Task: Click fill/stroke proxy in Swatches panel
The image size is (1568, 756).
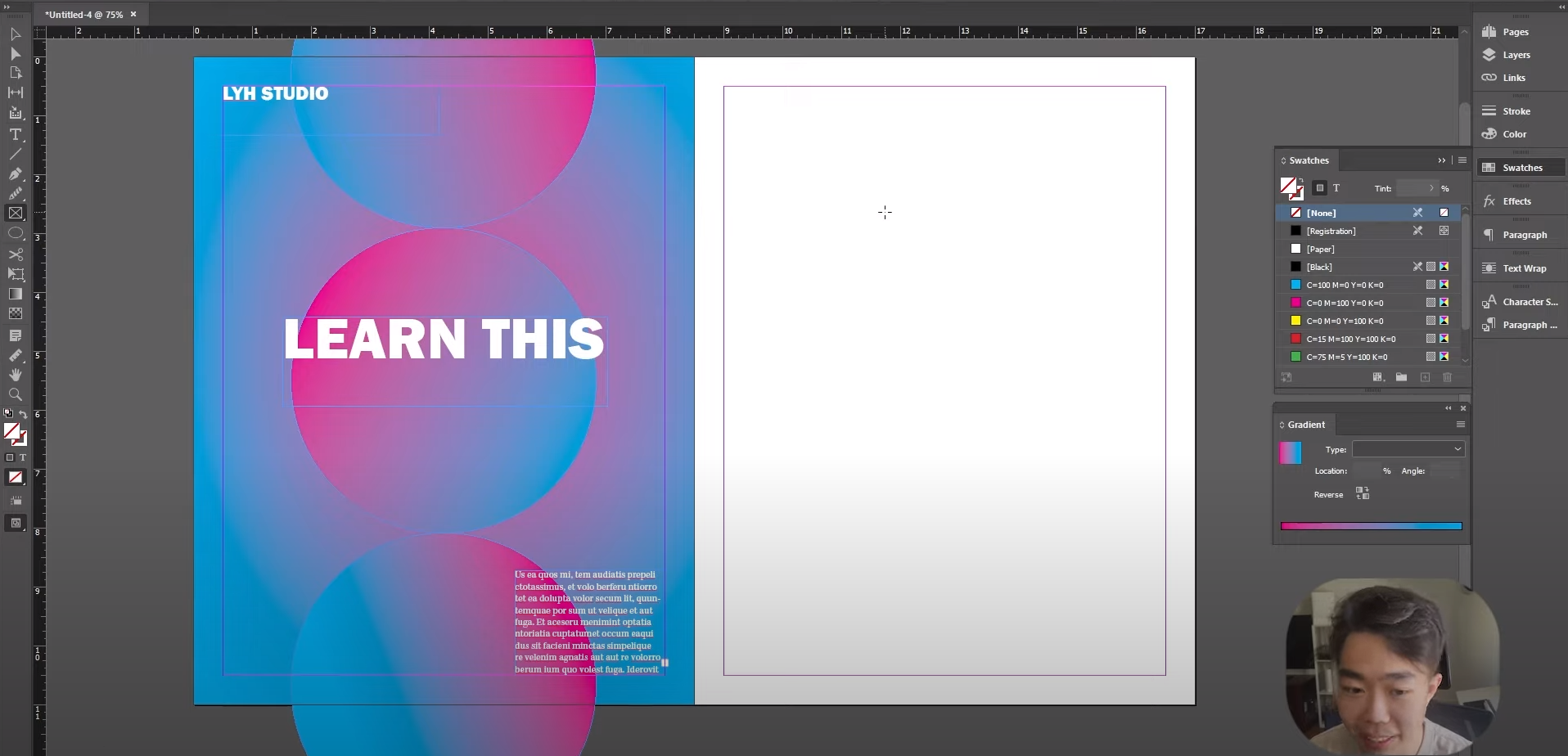Action: point(1291,188)
